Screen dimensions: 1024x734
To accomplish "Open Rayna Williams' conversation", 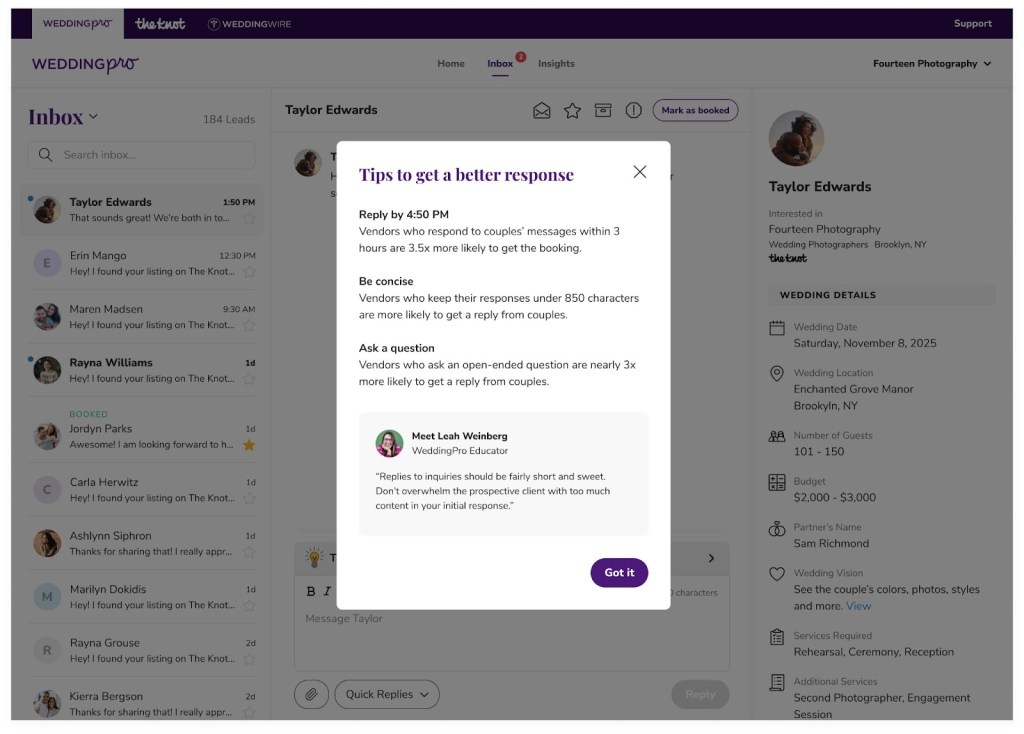I will (142, 370).
